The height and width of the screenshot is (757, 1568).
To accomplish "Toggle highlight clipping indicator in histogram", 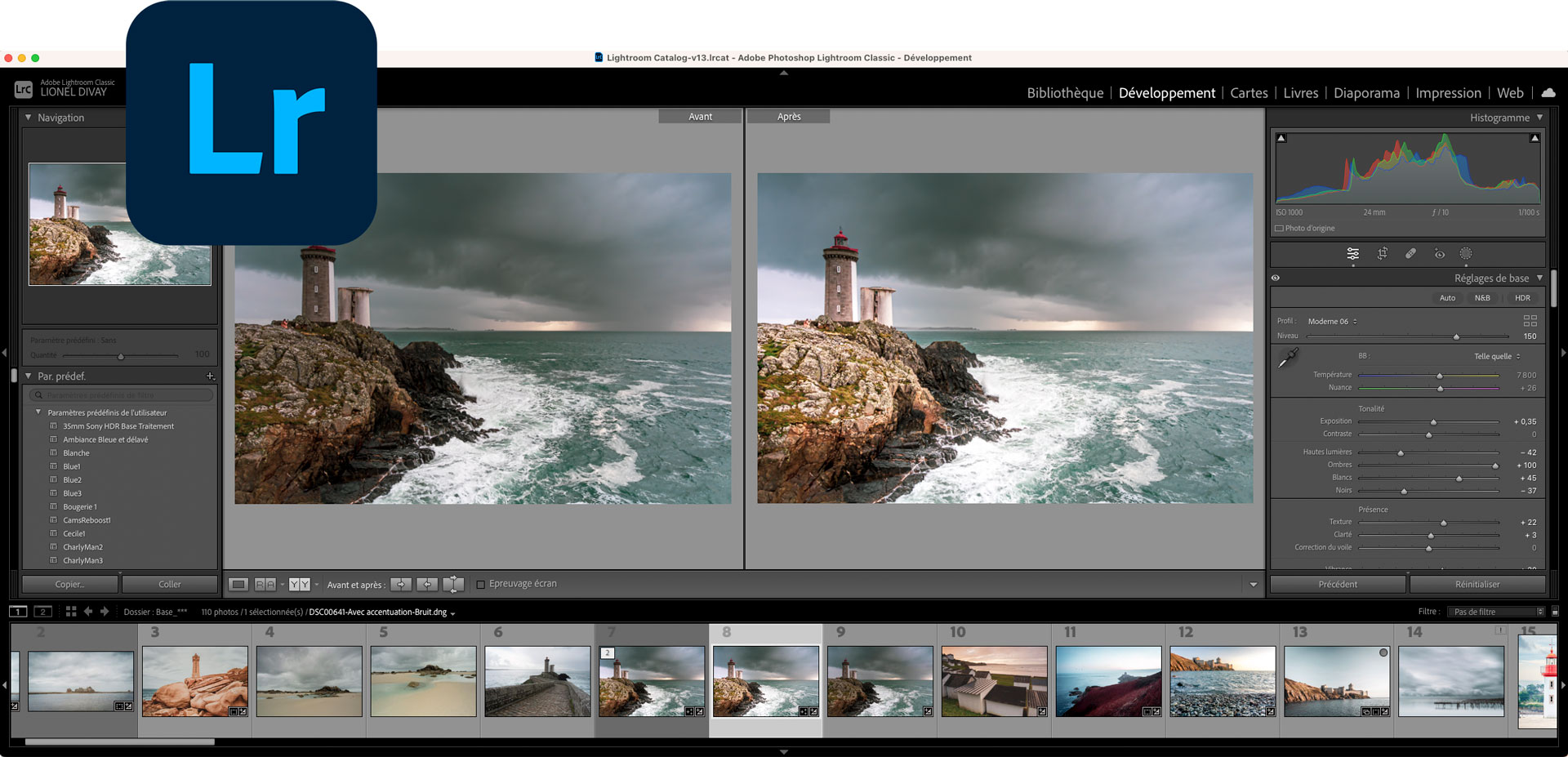I will [1535, 138].
